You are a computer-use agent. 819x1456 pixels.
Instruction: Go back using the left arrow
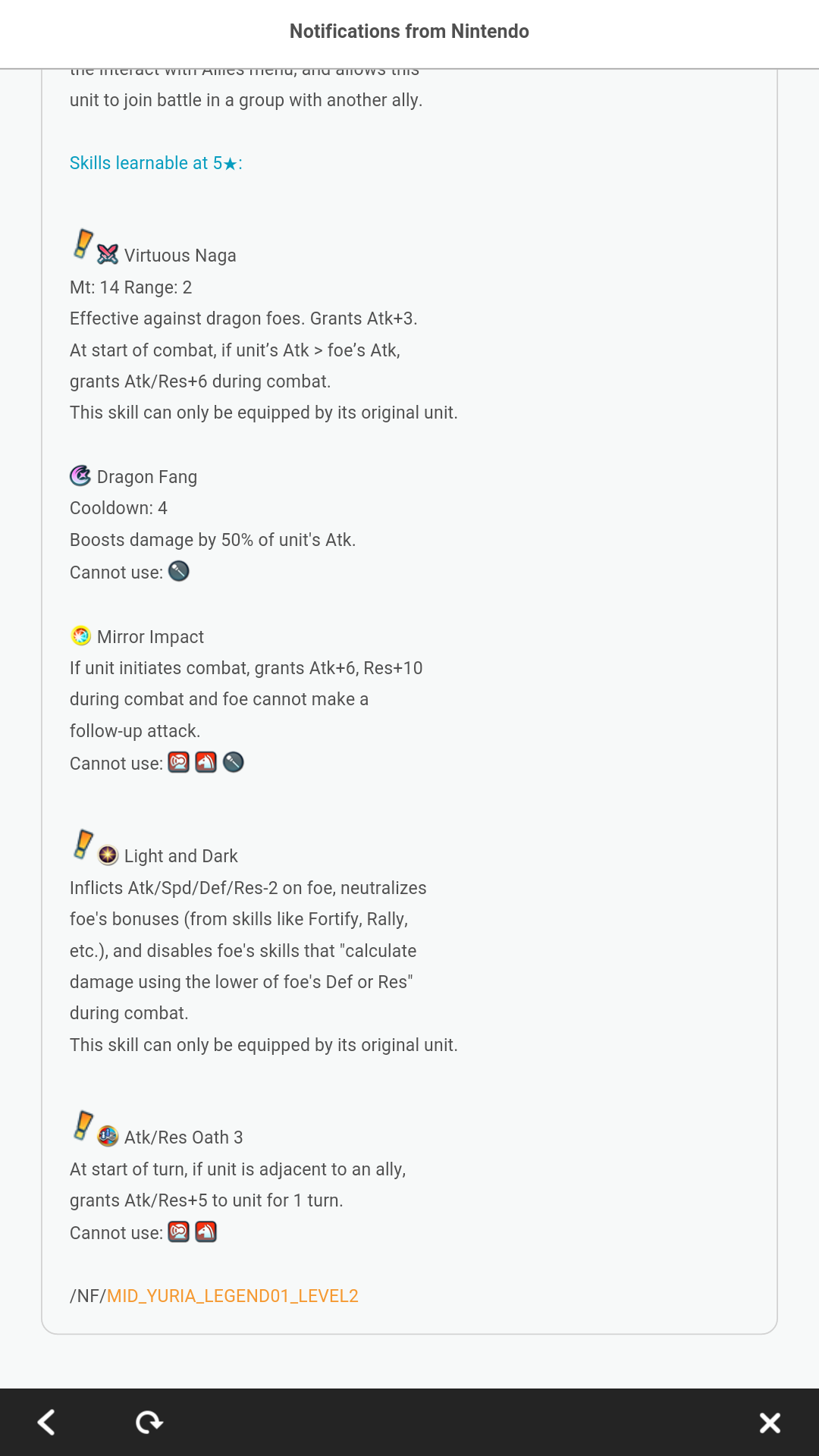(46, 1422)
